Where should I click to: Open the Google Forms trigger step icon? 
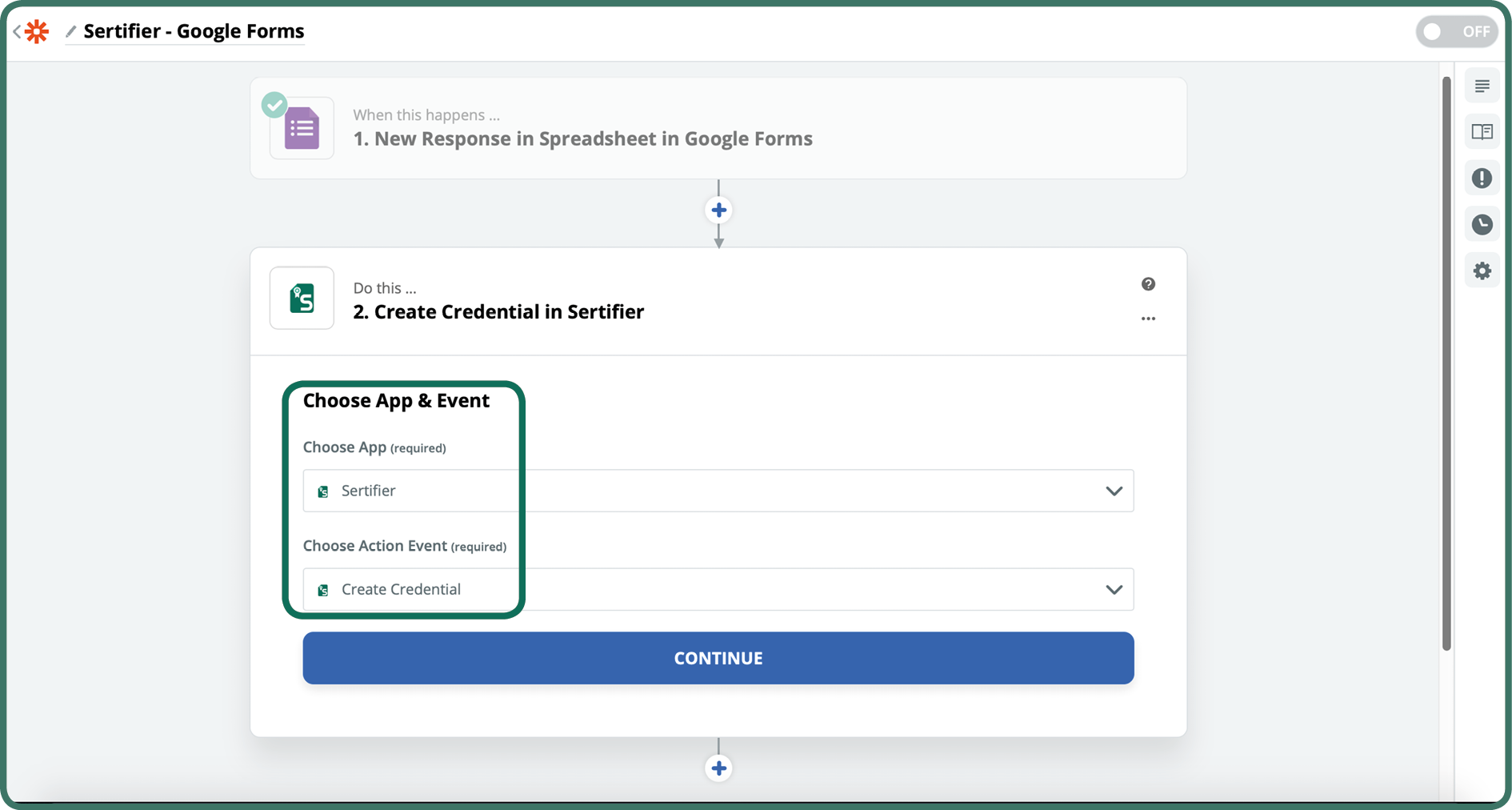pyautogui.click(x=302, y=128)
